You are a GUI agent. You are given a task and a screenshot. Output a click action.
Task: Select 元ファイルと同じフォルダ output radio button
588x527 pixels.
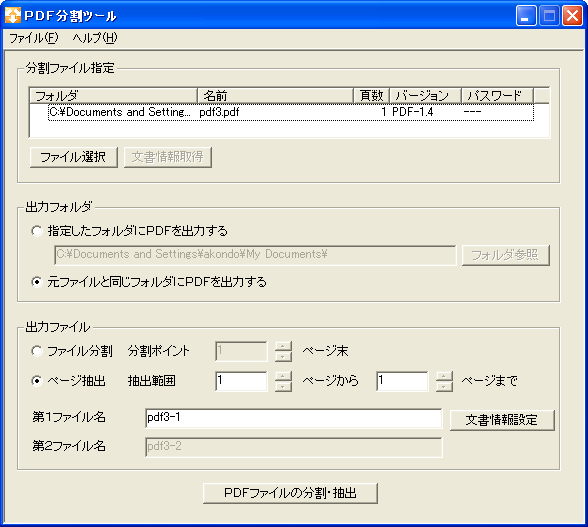click(37, 282)
